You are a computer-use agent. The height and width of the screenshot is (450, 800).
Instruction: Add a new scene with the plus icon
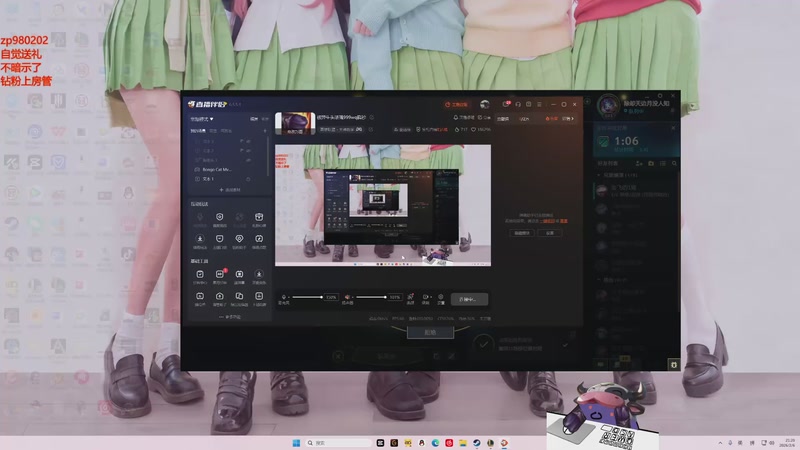(265, 131)
